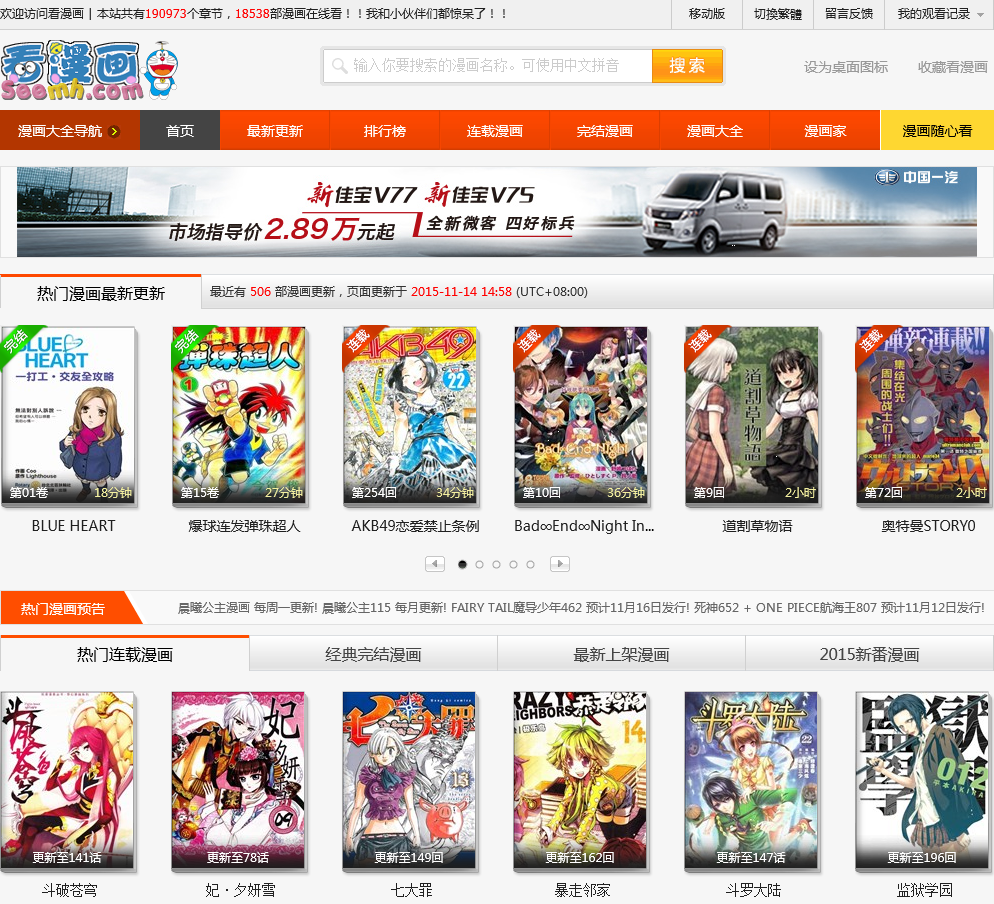Viewport: 994px width, 904px height.
Task: Expand the 漫画大全导航 menu
Action: (70, 131)
